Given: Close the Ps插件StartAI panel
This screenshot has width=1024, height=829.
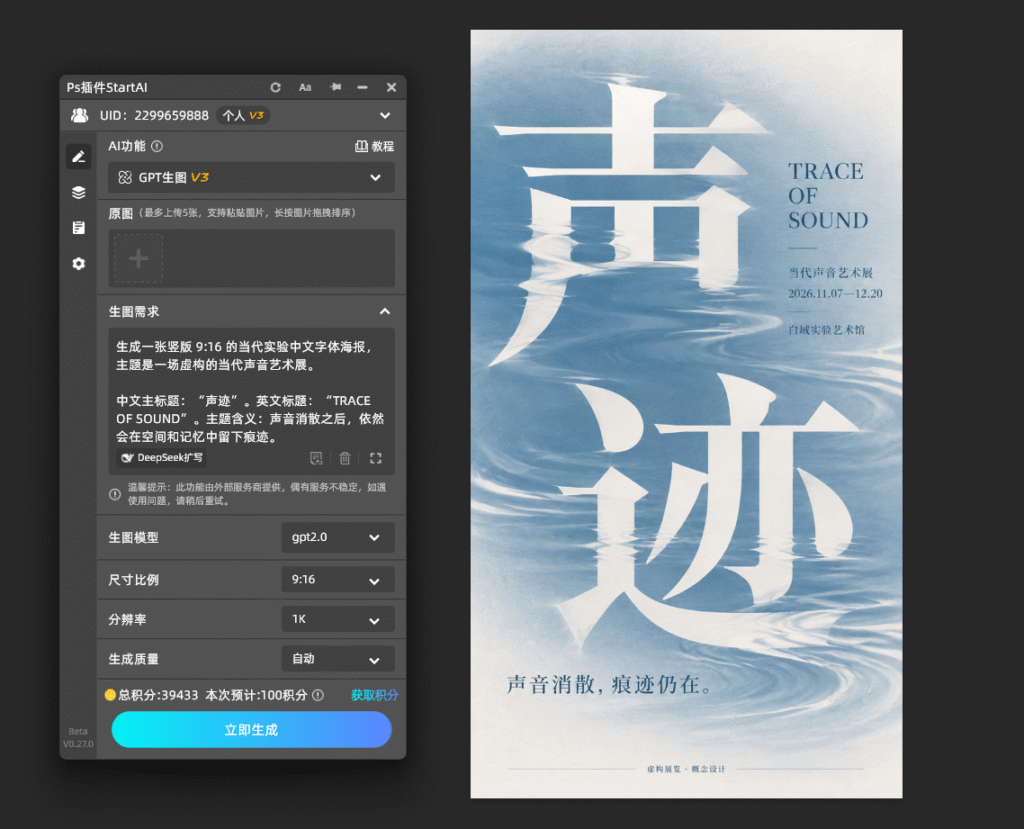Looking at the screenshot, I should pyautogui.click(x=391, y=88).
